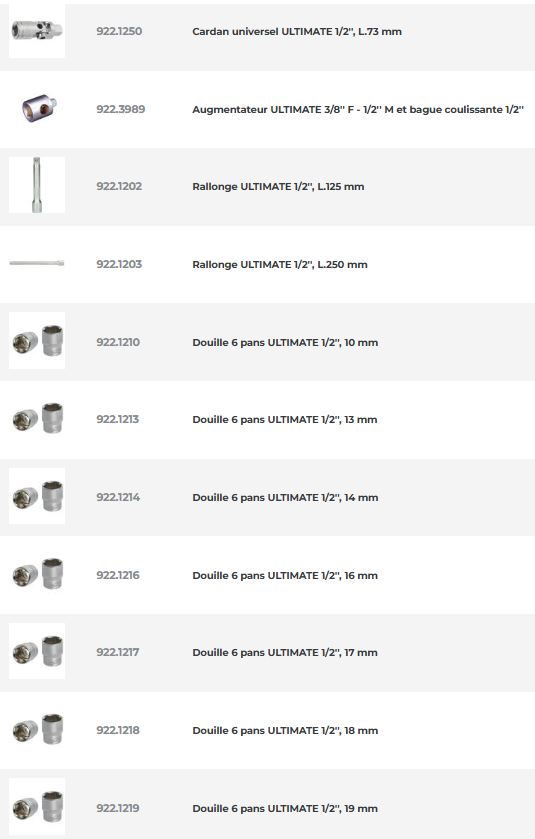Viewport: 535px width, 839px height.
Task: Click reference 922.1203
Action: tap(119, 264)
